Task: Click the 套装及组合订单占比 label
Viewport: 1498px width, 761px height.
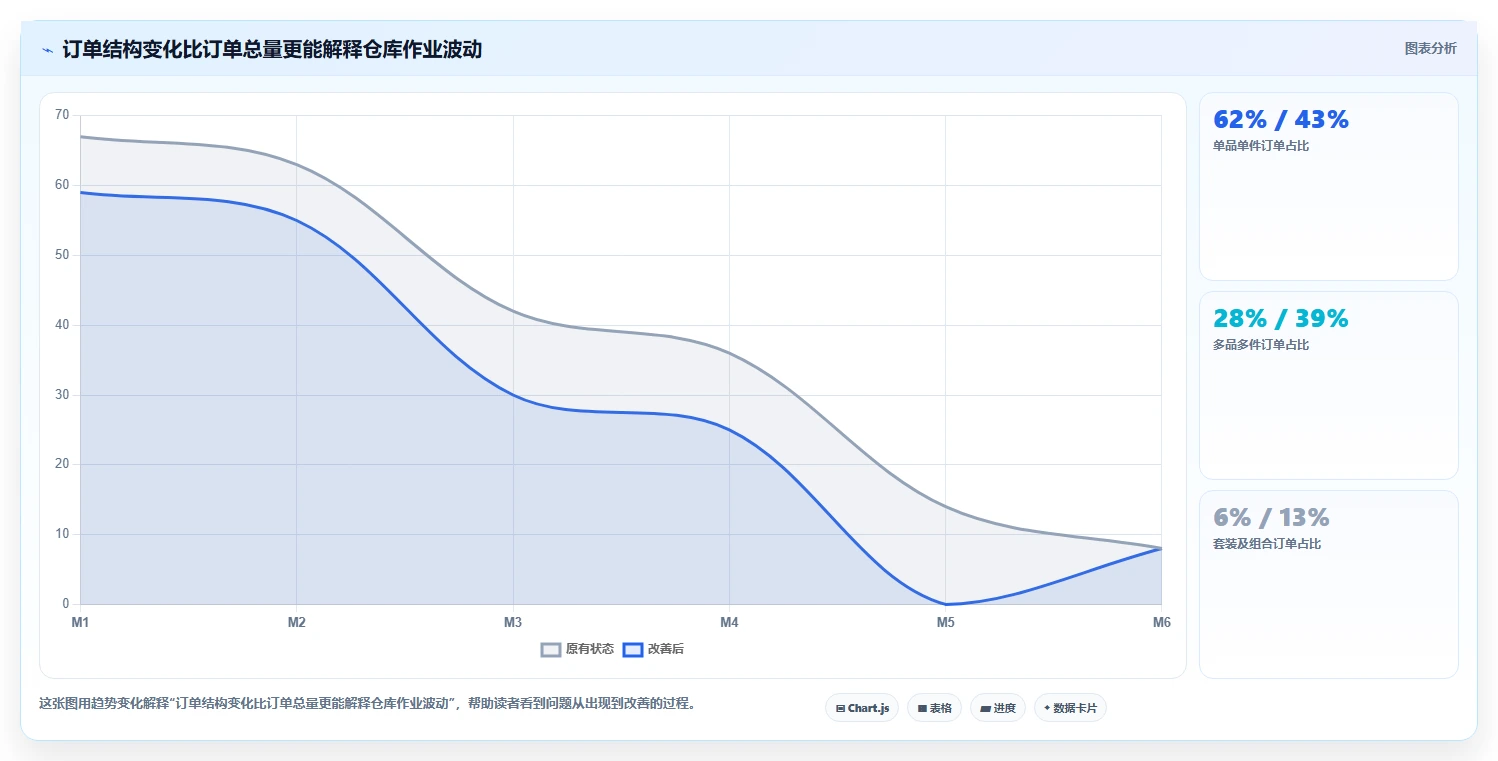Action: pos(1267,544)
